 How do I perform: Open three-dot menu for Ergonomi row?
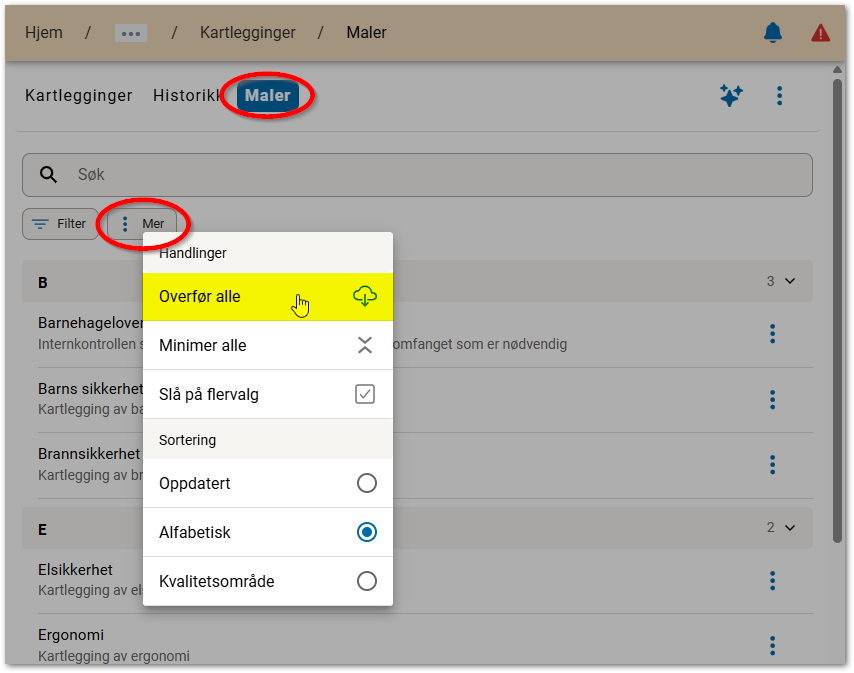pos(772,645)
